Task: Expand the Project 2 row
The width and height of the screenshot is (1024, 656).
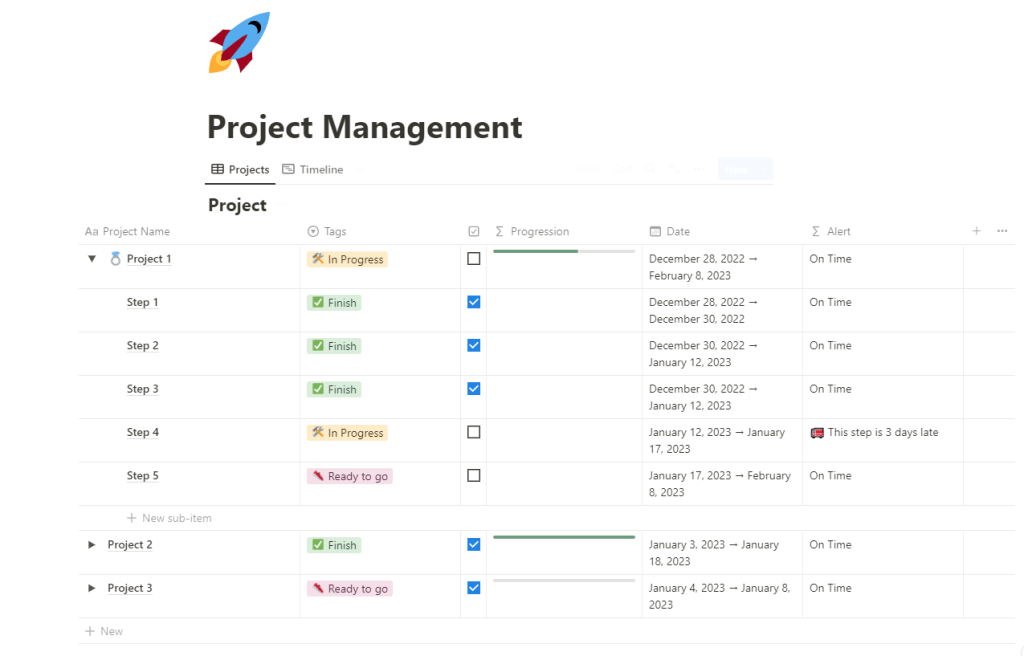Action: click(92, 545)
